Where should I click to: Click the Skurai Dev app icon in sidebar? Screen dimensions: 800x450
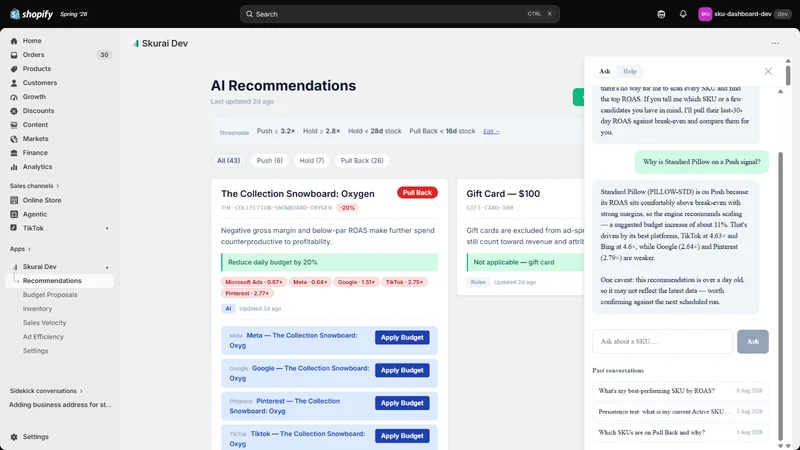tap(14, 267)
